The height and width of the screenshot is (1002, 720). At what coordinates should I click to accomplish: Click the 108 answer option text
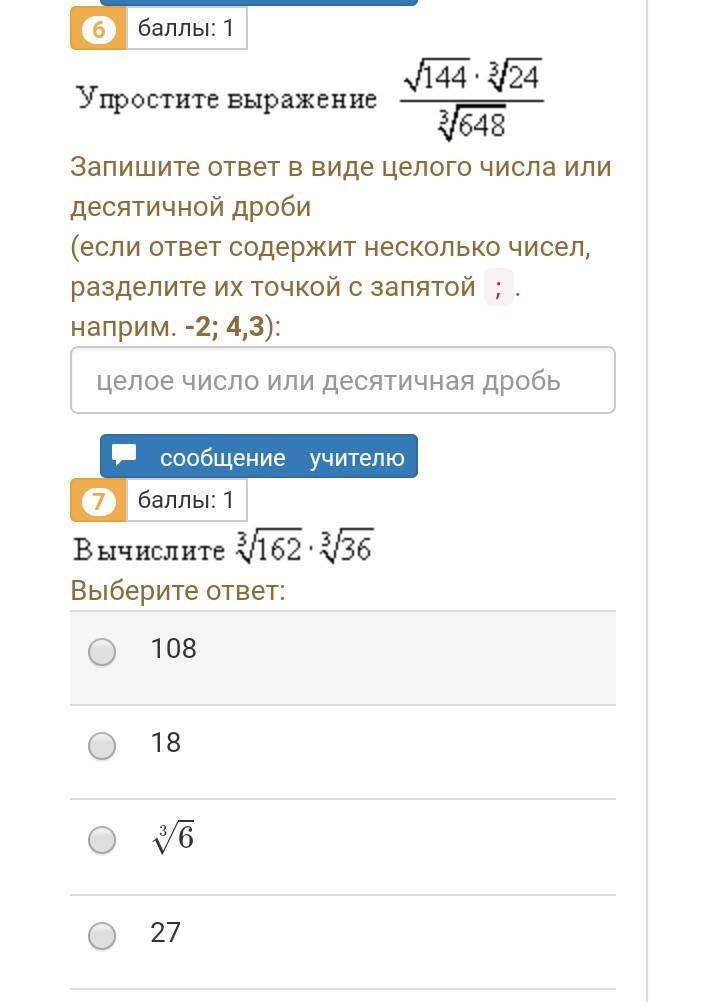click(x=174, y=649)
